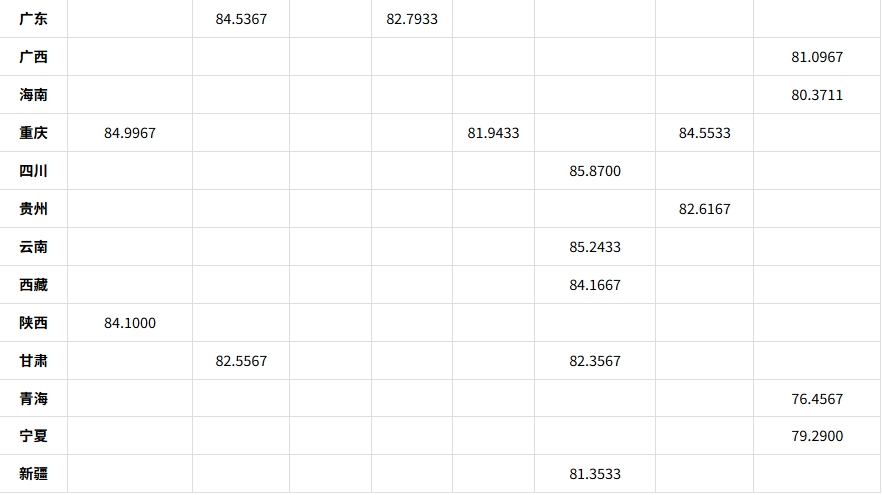Click the 海南 row label
Screen dimensions: 882x495
[33, 95]
